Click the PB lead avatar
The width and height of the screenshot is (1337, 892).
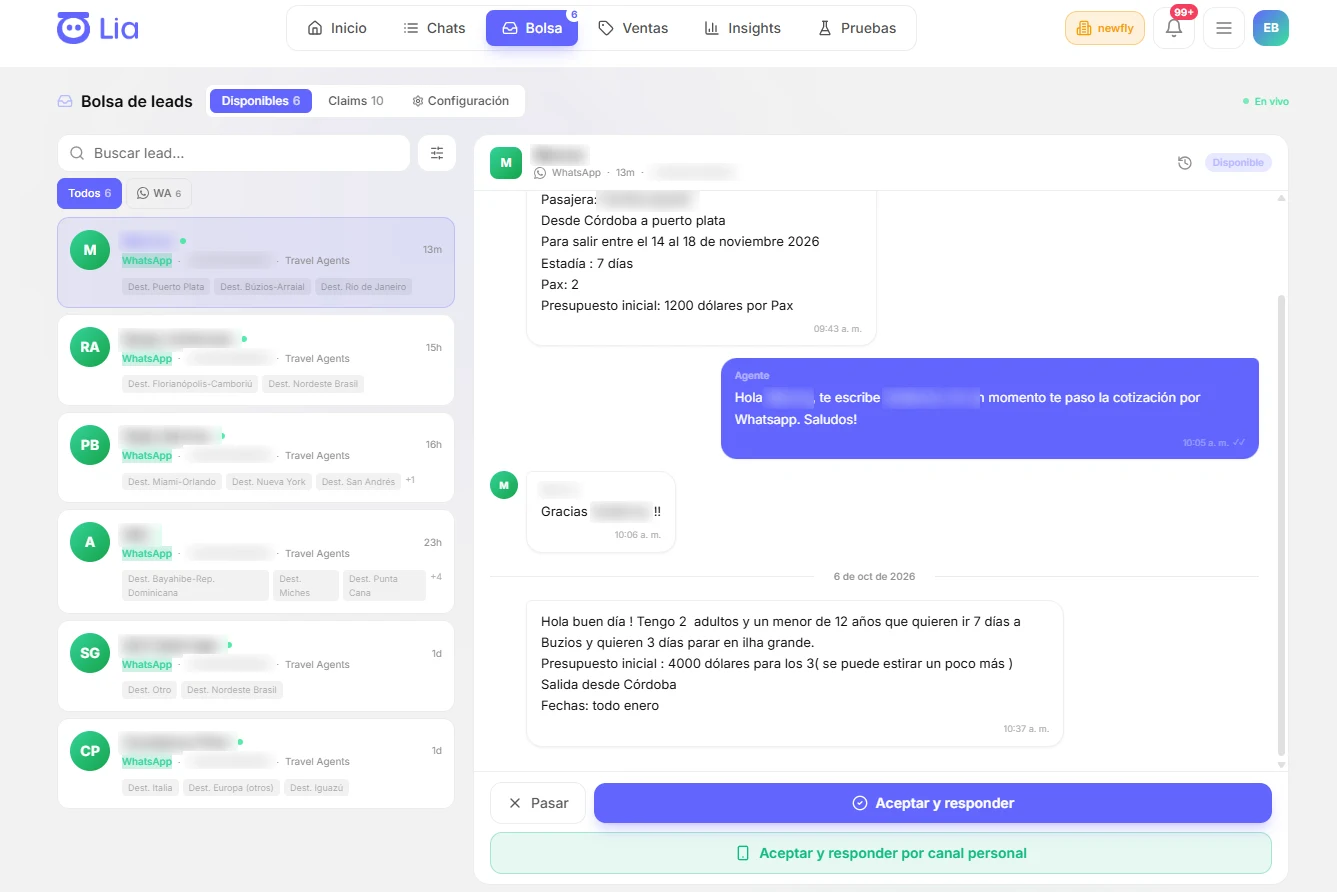coord(90,445)
